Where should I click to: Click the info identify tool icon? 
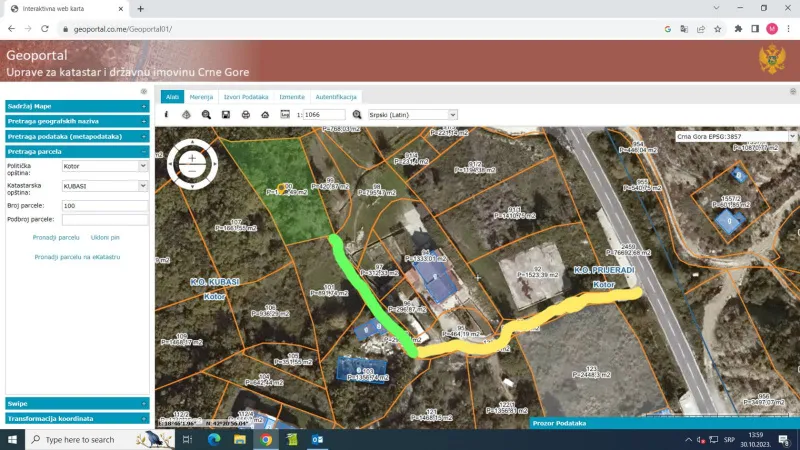(167, 115)
